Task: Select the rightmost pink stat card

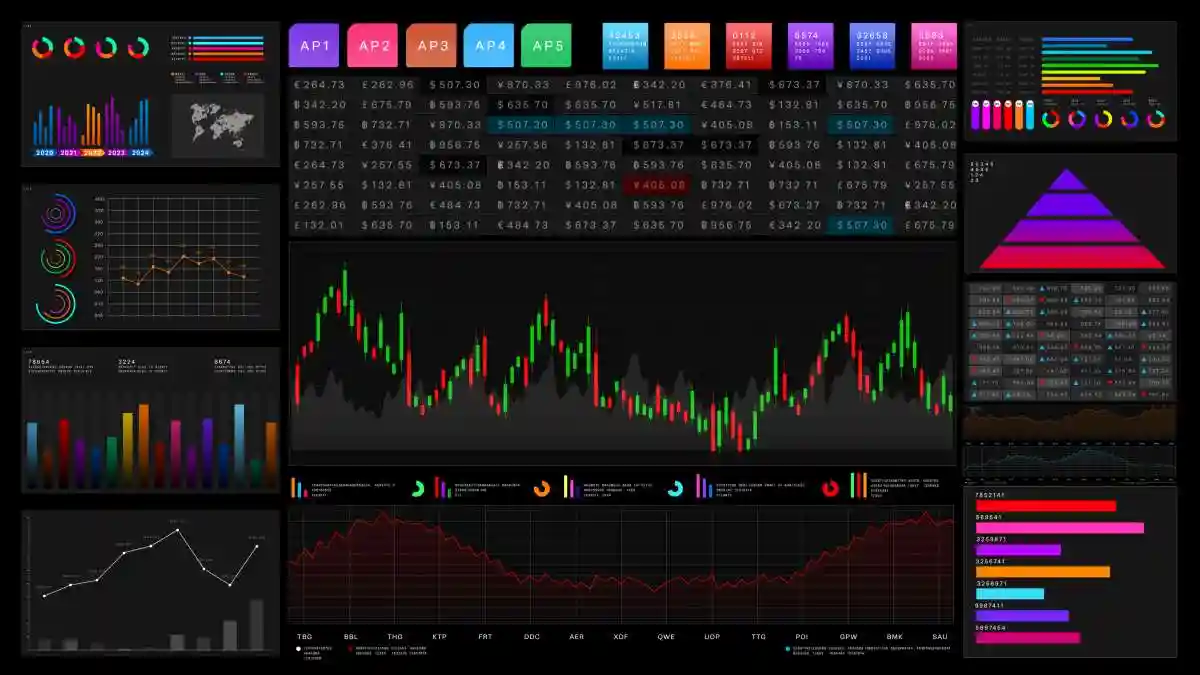Action: tap(934, 46)
